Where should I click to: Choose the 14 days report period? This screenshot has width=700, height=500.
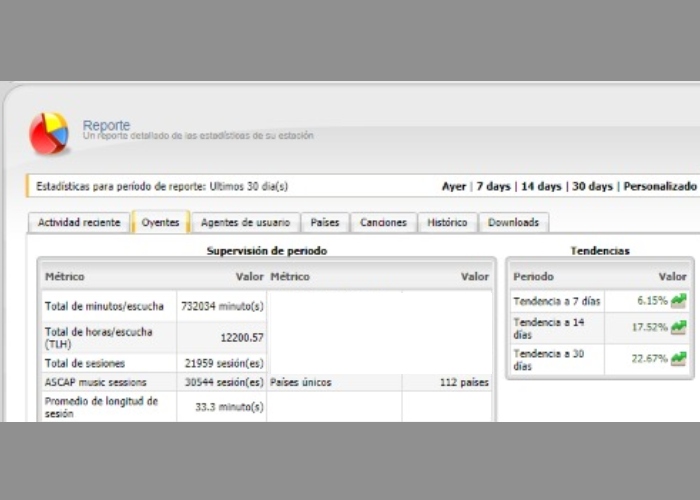pos(541,186)
